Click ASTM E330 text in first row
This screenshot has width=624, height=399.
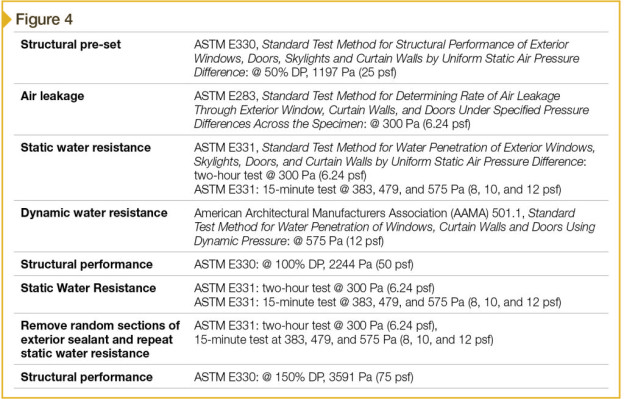pyautogui.click(x=226, y=44)
